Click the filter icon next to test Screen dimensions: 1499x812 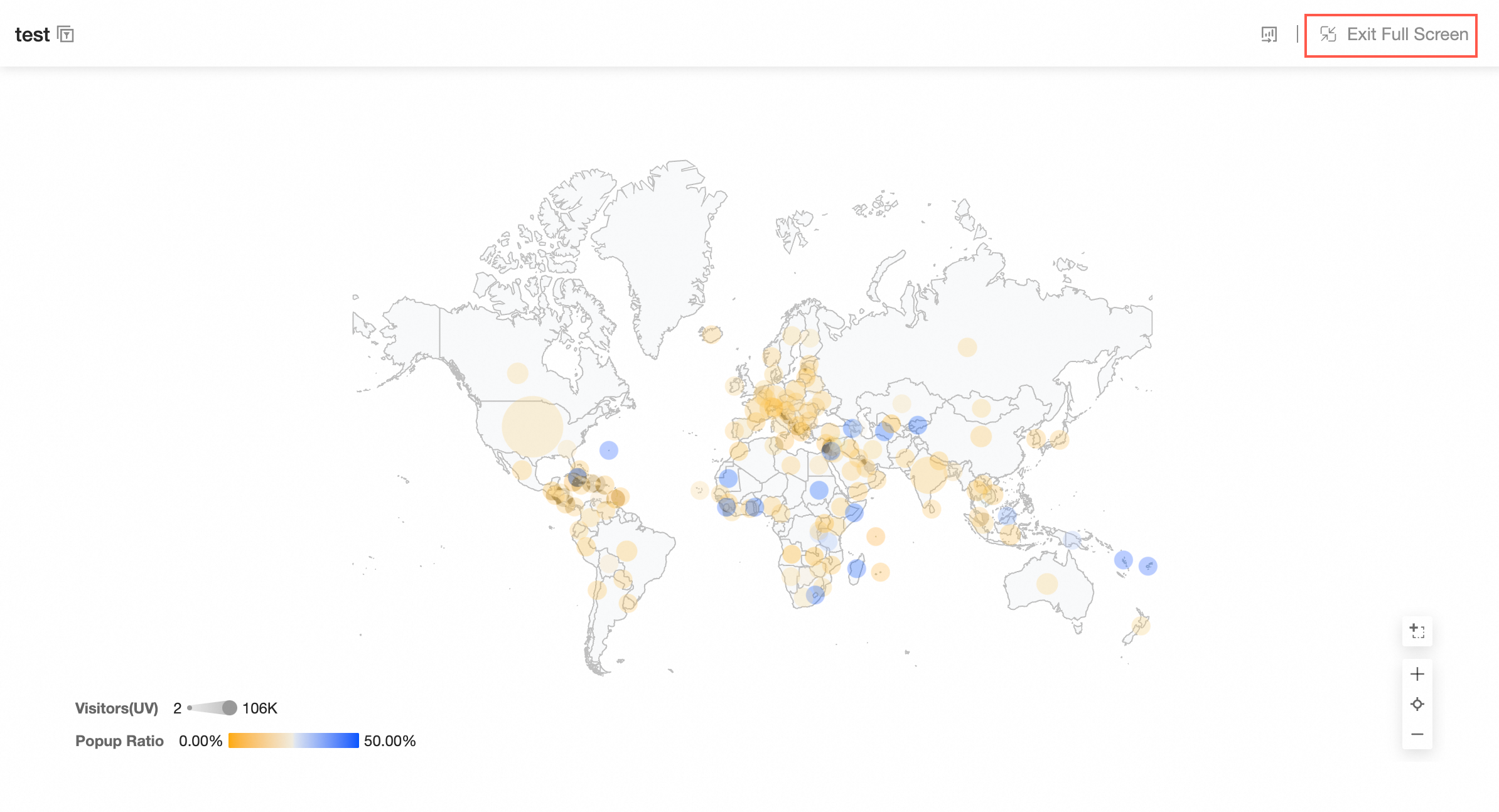click(65, 35)
